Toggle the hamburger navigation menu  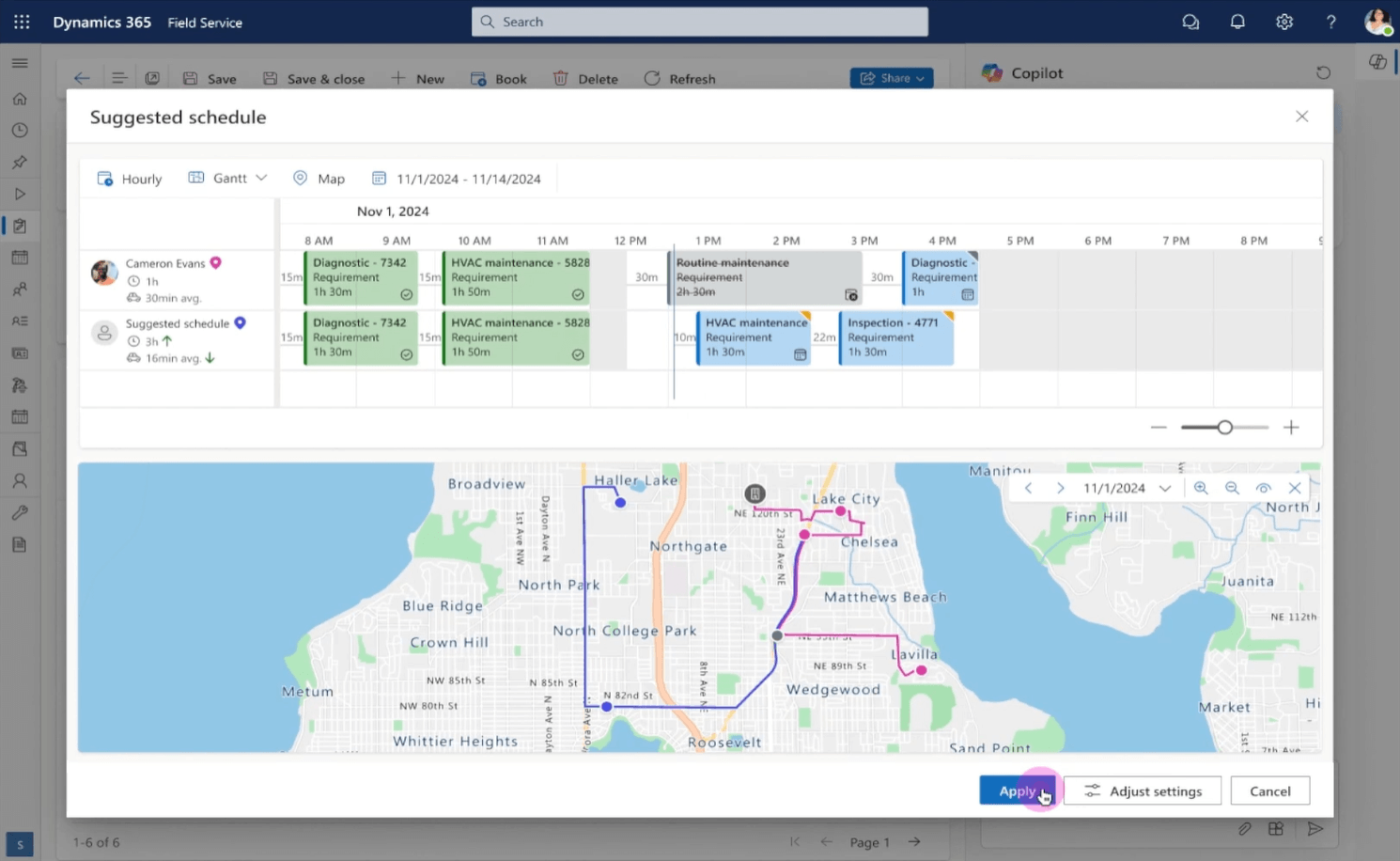[20, 63]
